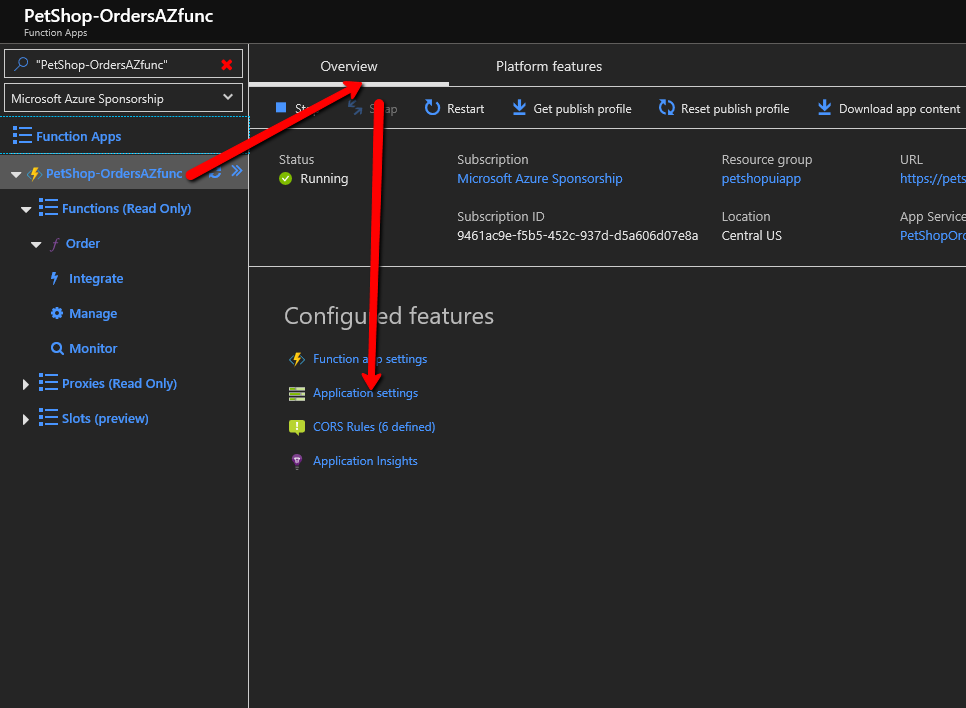Select the Order function
The image size is (966, 708).
point(83,243)
